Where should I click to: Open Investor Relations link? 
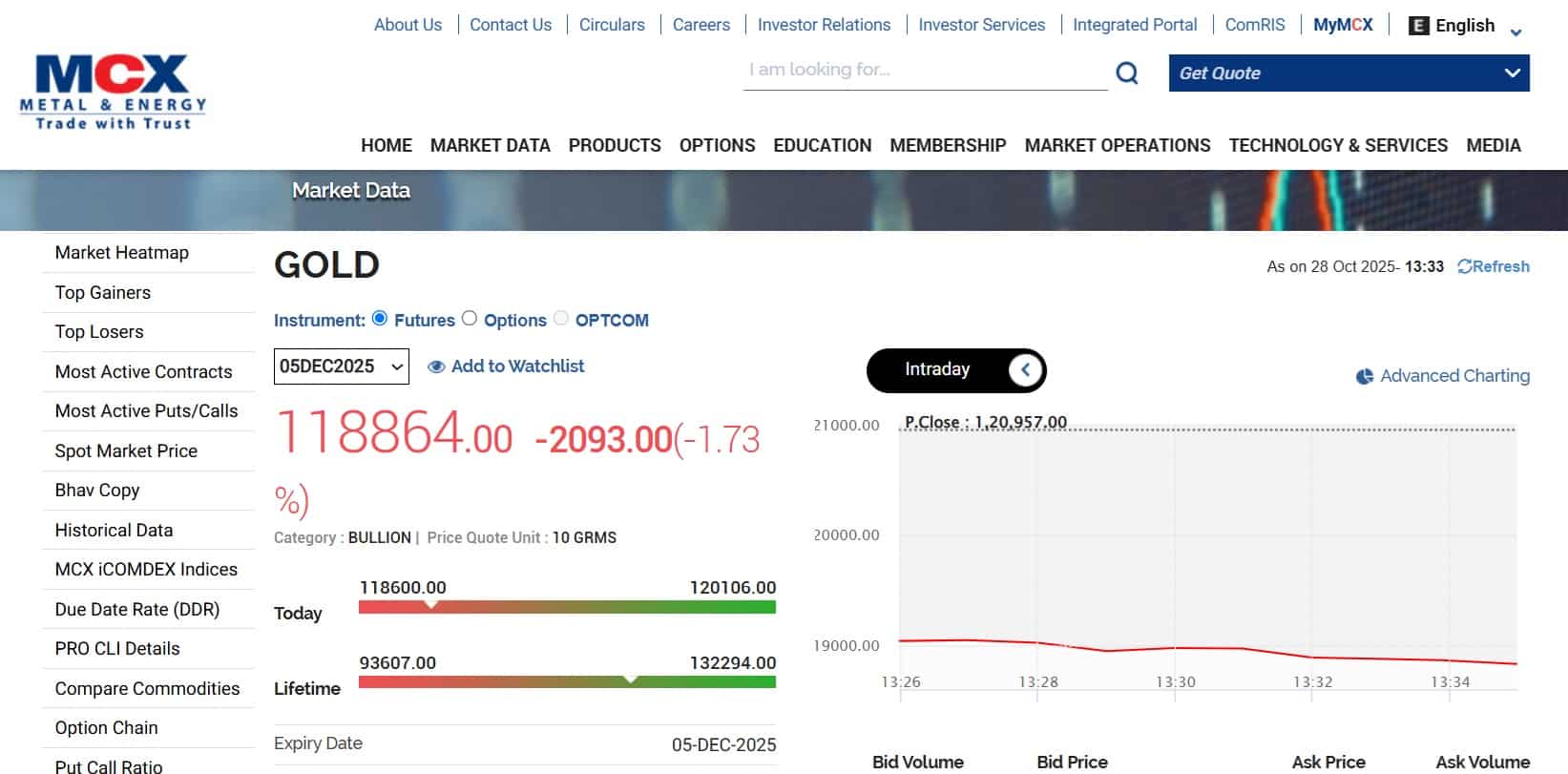tap(824, 25)
